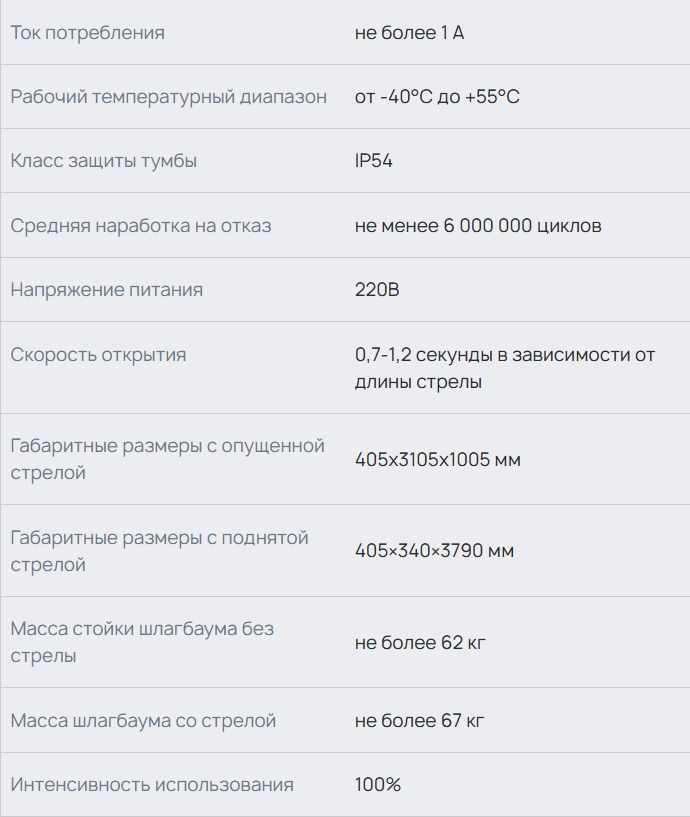Click the 'Скорость открытия' label
The height and width of the screenshot is (817, 690).
pos(98,355)
